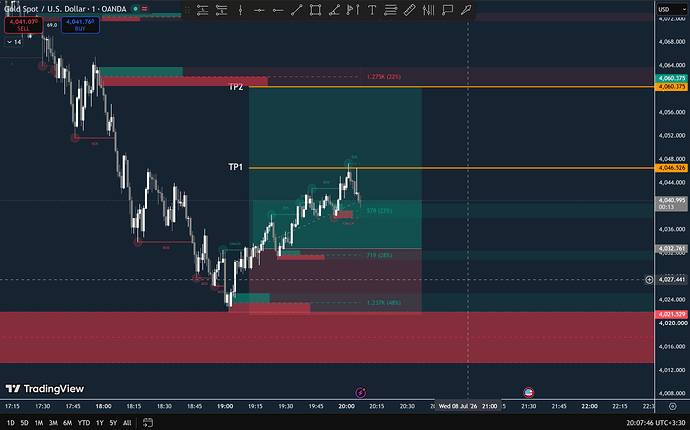Image resolution: width=690 pixels, height=430 pixels.
Task: Select the trend line drawing tool
Action: 297,10
